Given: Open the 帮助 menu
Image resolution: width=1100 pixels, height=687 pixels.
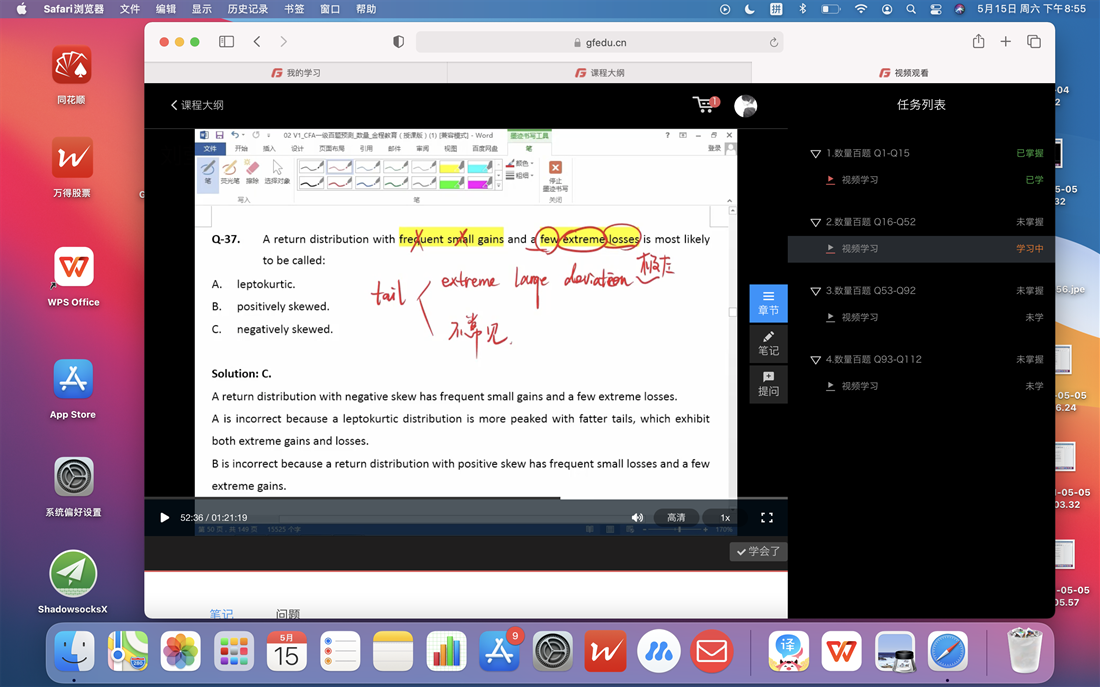Looking at the screenshot, I should coord(366,9).
